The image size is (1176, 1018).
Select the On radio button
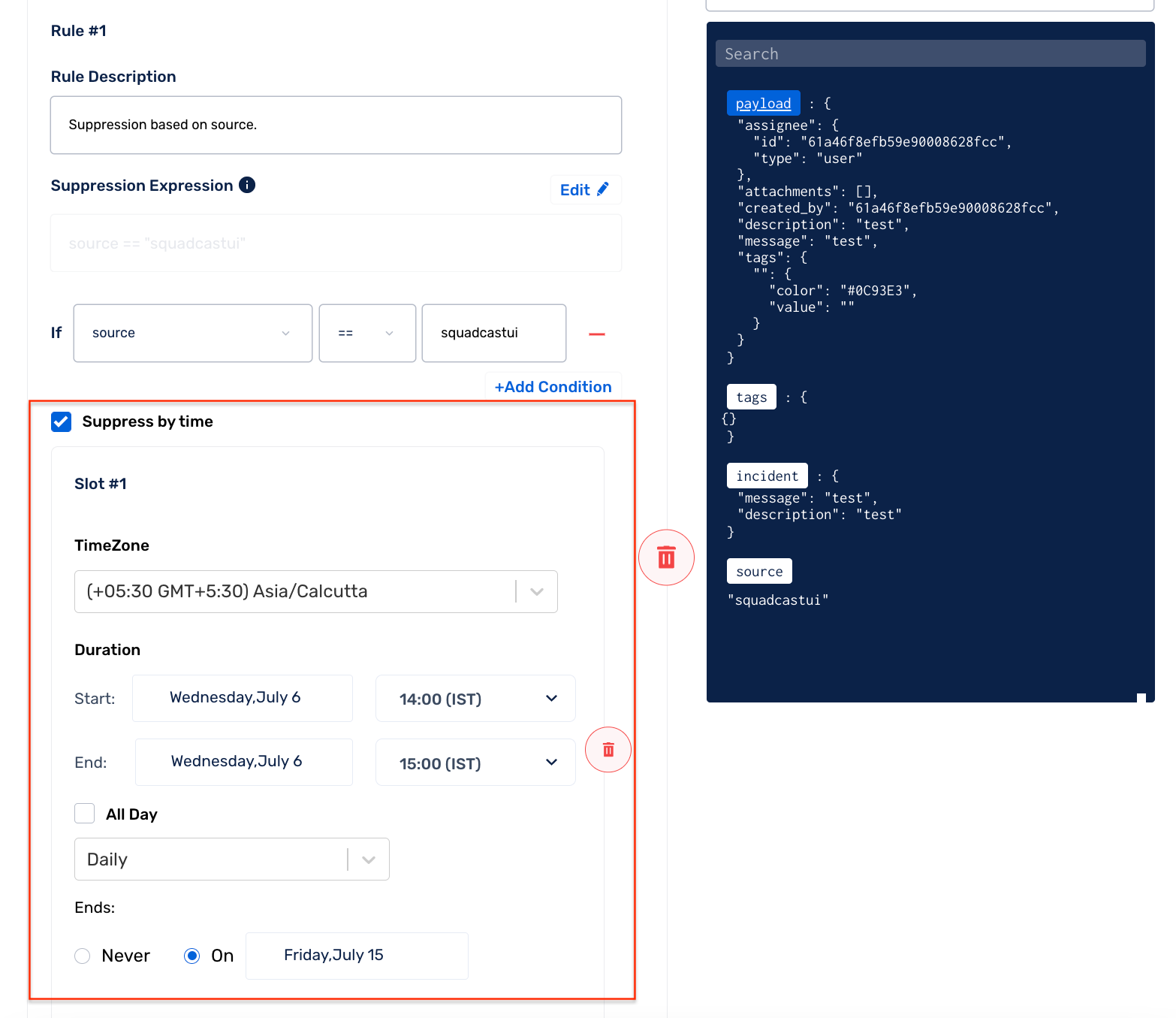click(192, 956)
